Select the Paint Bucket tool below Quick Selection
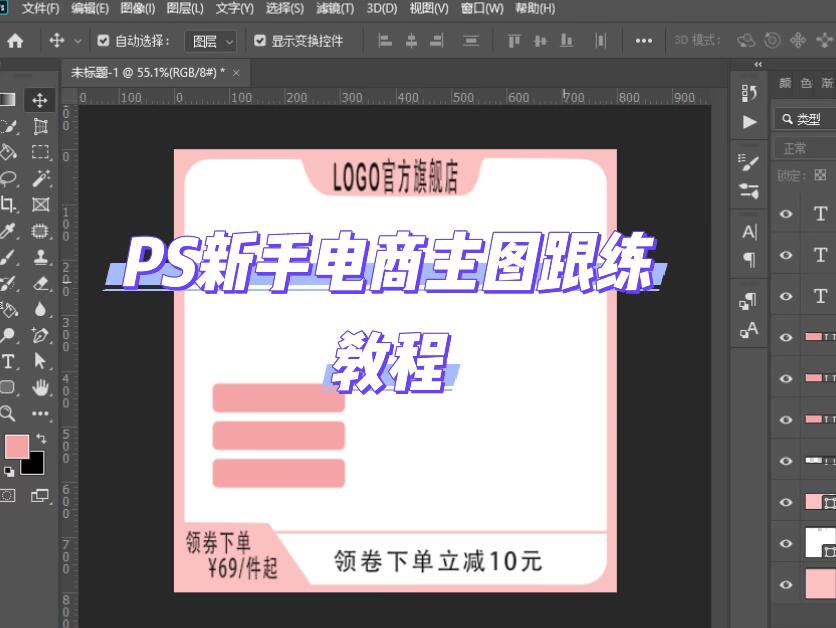The image size is (836, 628). pyautogui.click(x=7, y=152)
